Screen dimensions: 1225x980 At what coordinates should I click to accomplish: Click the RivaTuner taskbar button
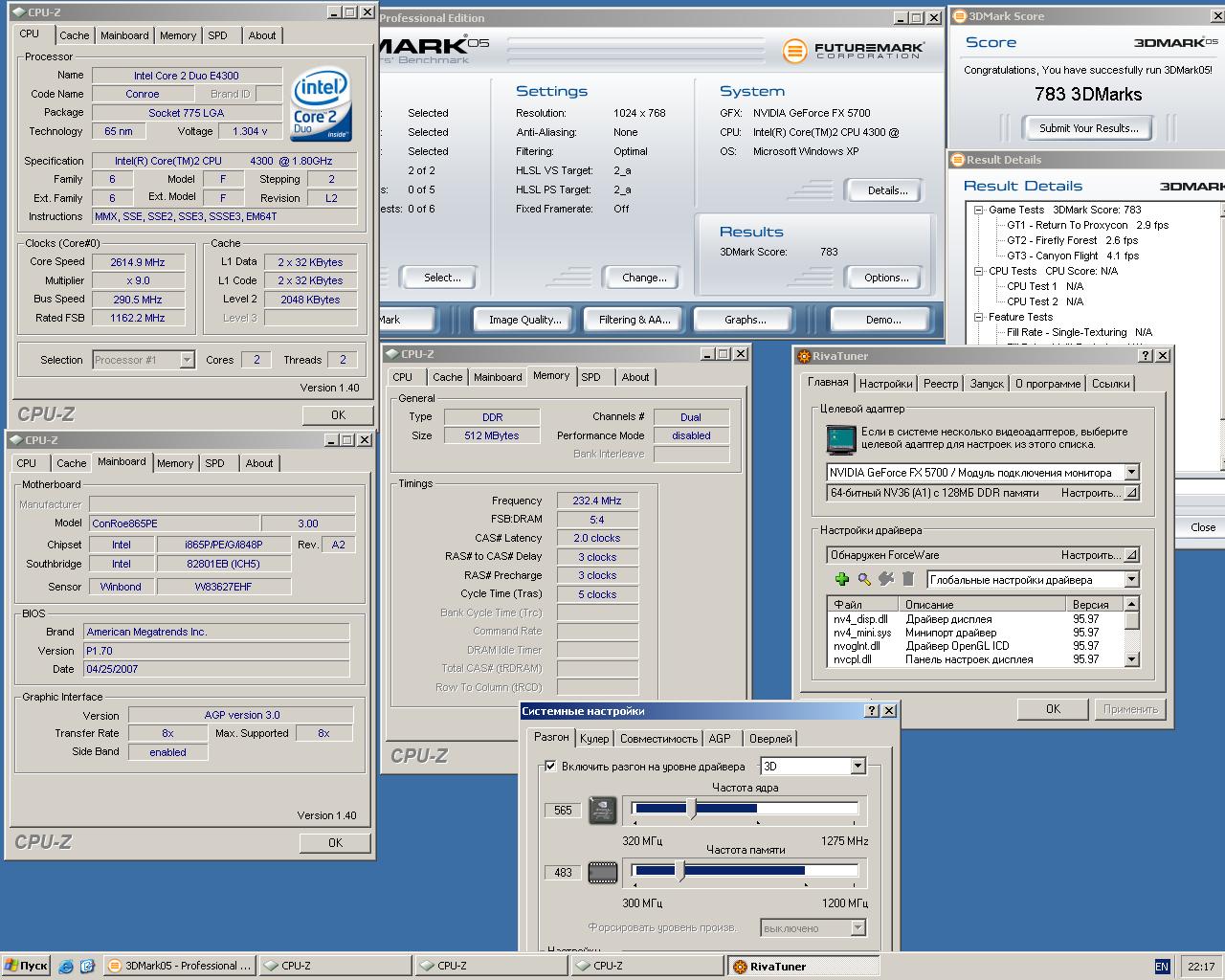(x=802, y=966)
